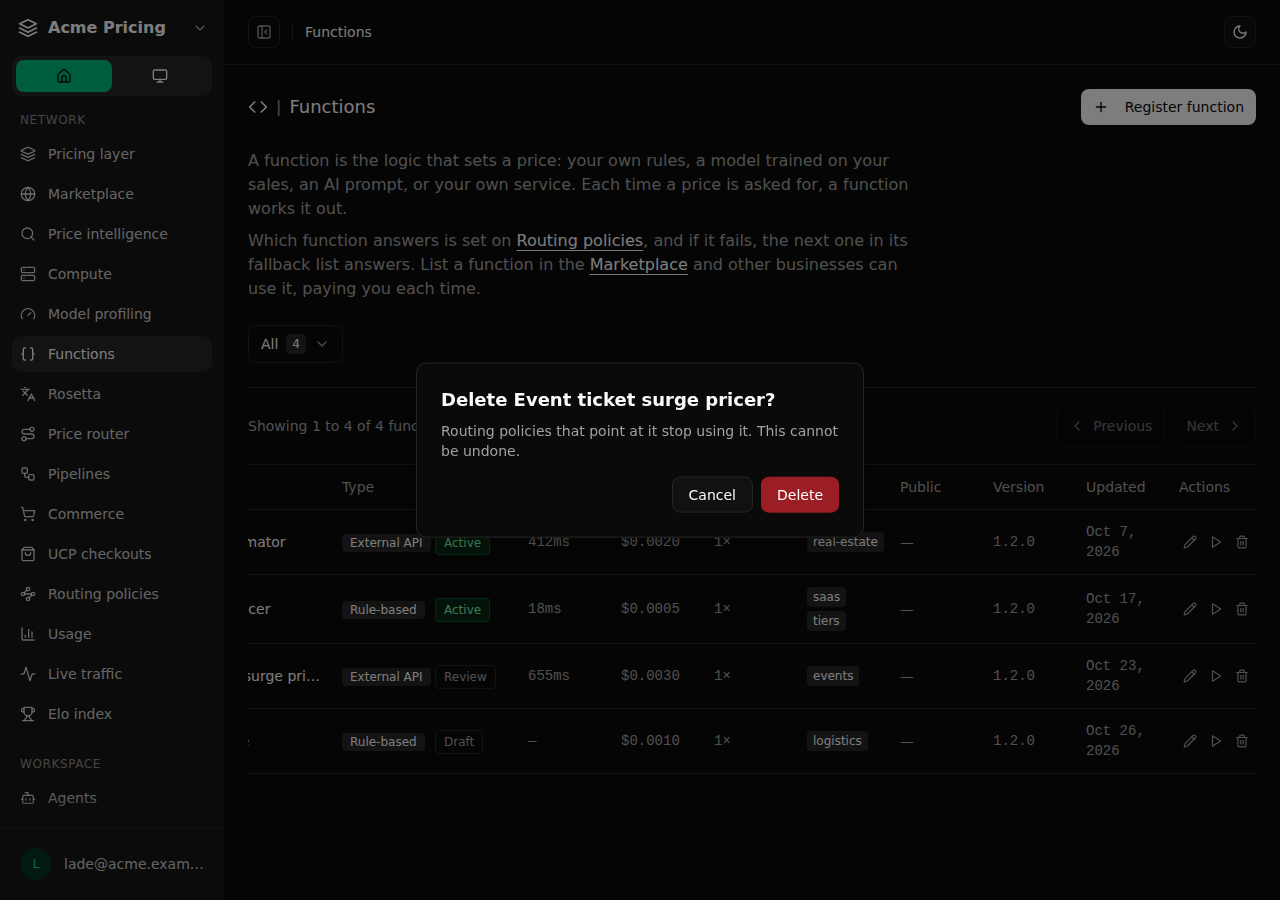Run the saas tiers function row

tap(1216, 609)
